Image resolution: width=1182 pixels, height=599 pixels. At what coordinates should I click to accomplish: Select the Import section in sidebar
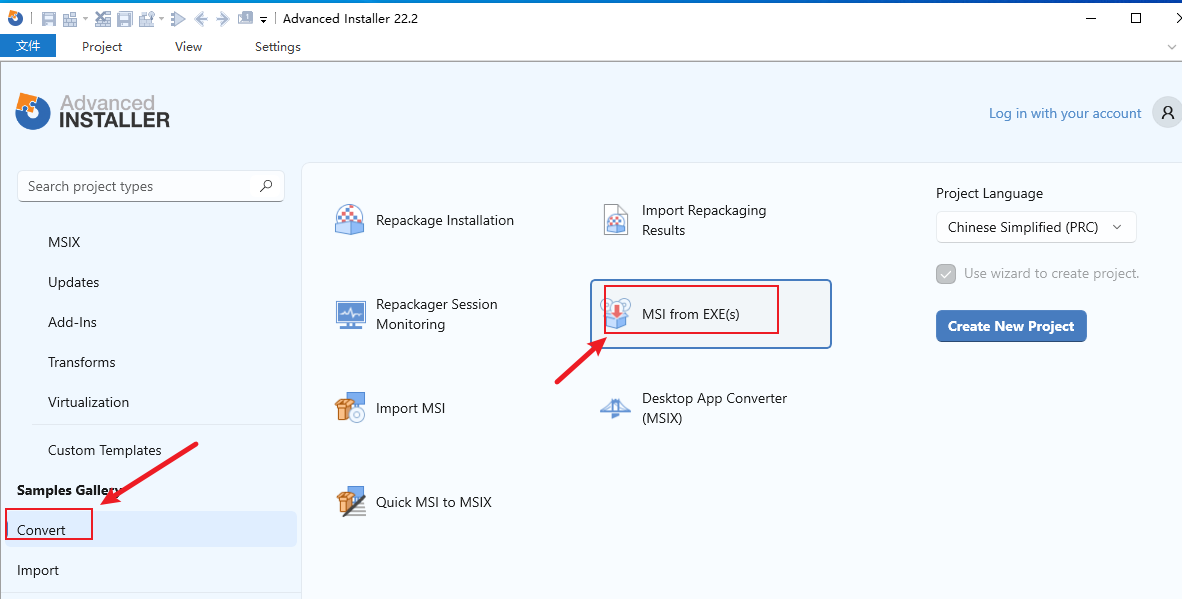coord(38,570)
